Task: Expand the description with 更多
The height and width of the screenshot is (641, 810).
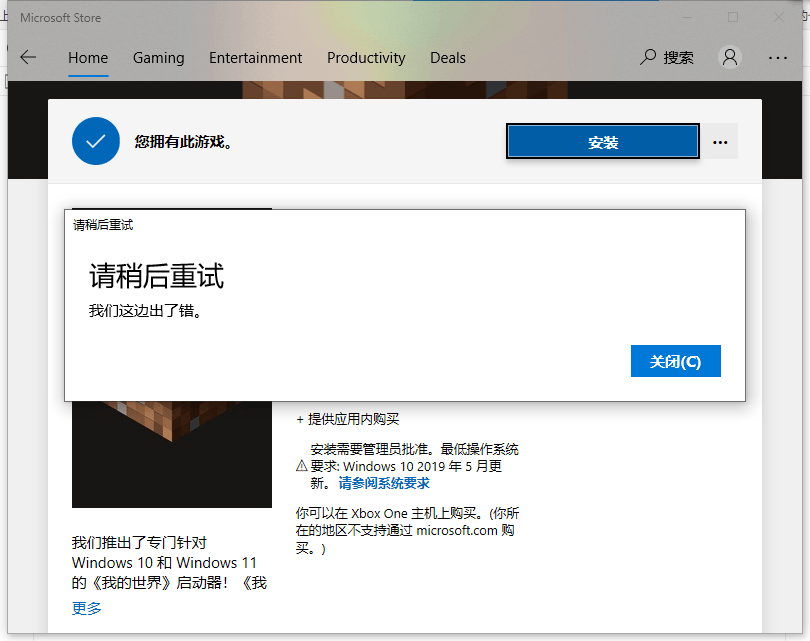Action: click(x=86, y=608)
